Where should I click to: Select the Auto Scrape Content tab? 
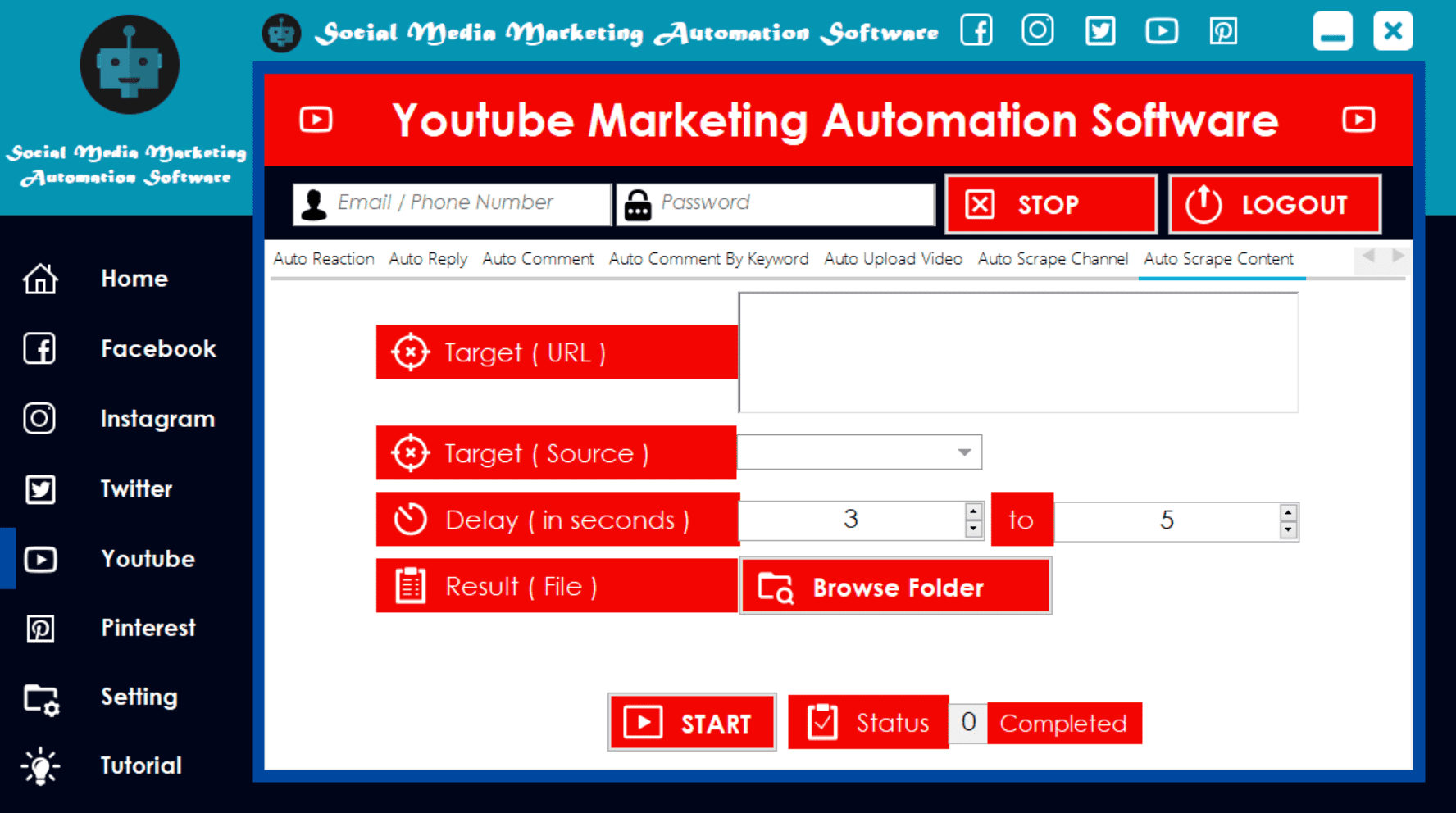[x=1219, y=259]
